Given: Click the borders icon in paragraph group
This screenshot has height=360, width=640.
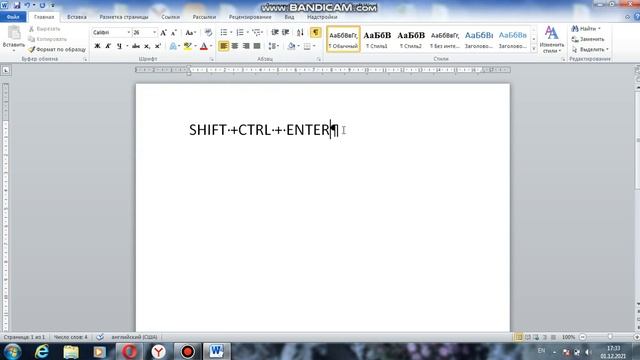Looking at the screenshot, I should tap(307, 46).
